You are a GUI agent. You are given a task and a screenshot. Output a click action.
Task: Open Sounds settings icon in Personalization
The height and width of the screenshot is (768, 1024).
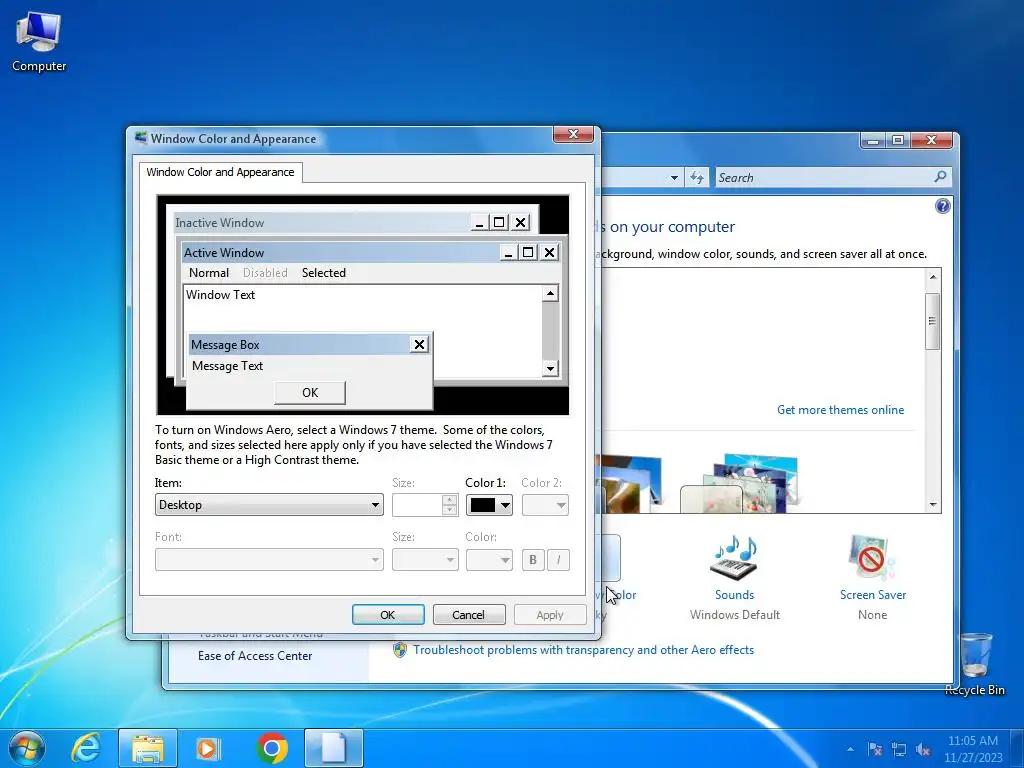coord(734,558)
